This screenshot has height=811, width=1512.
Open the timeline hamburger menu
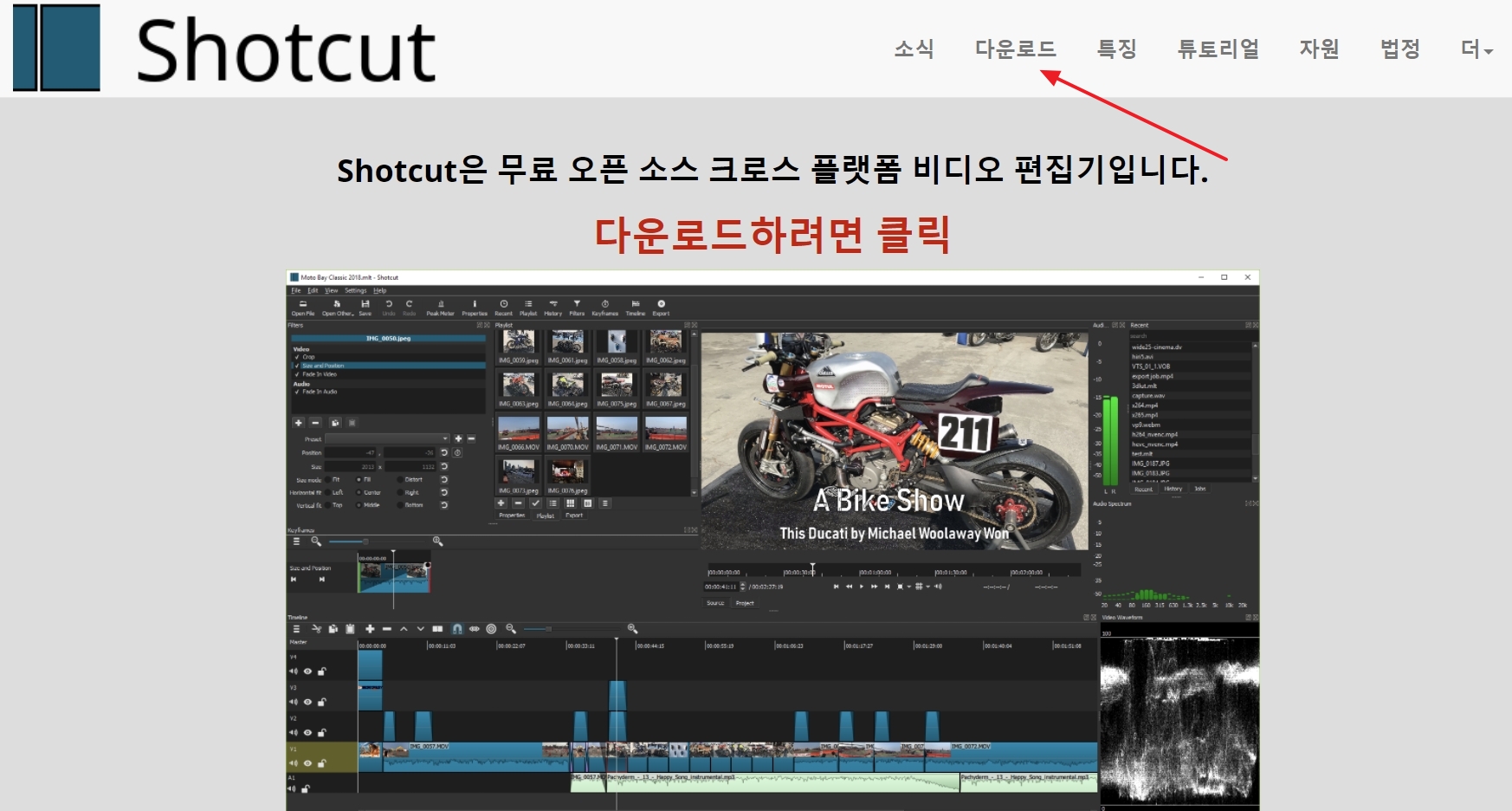point(296,629)
